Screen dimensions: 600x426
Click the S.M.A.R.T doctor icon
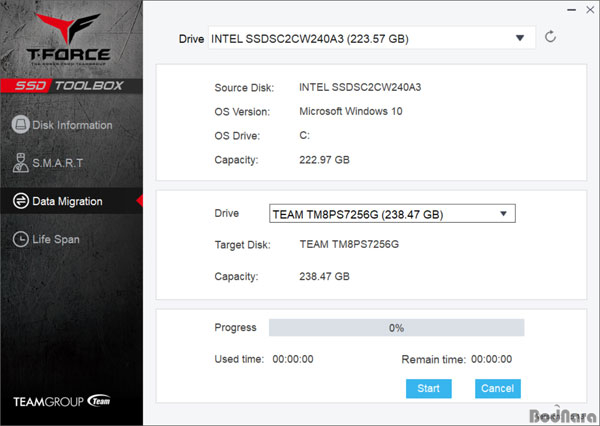(x=21, y=163)
